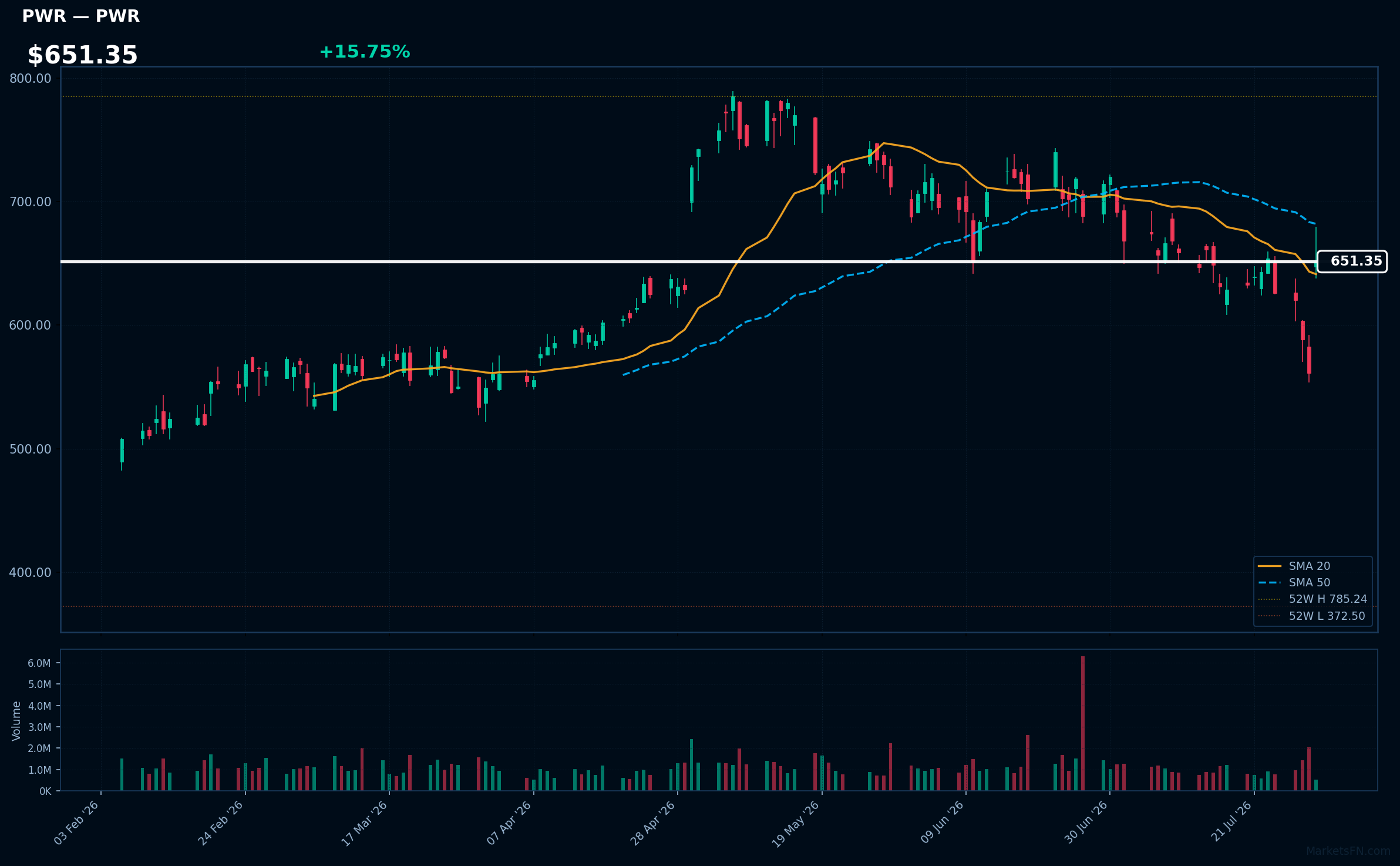1400x866 pixels.
Task: Click the 400.00 price axis label
Action: (31, 572)
